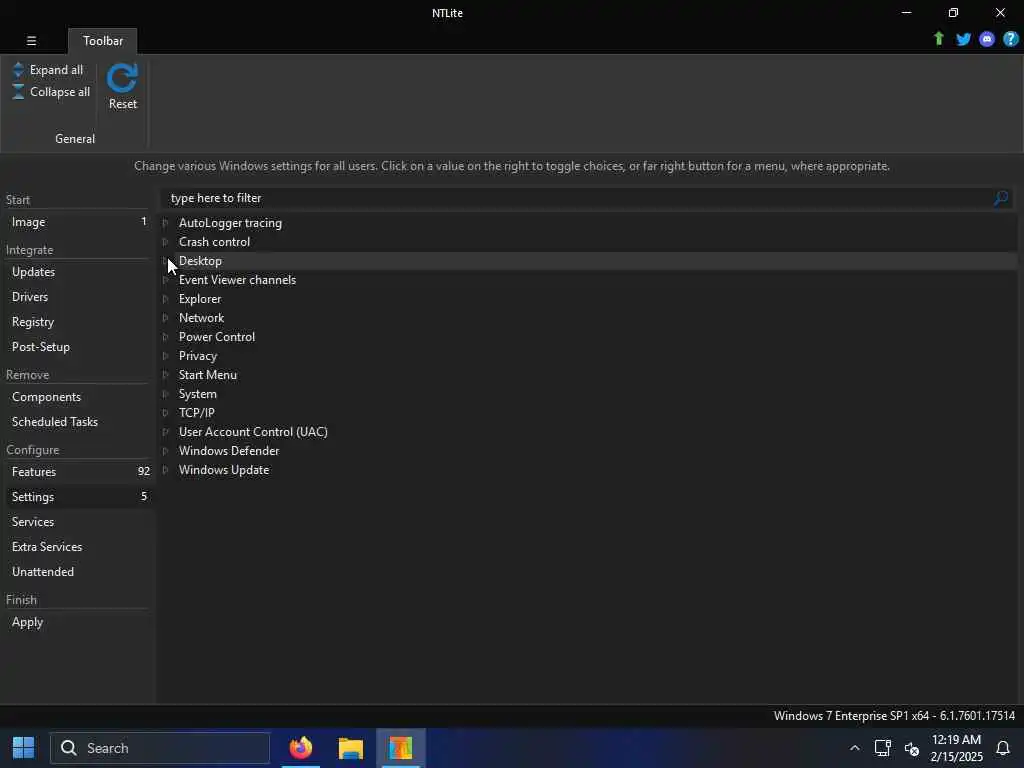The height and width of the screenshot is (768, 1024).
Task: Click the Collapse all icon
Action: coord(18,91)
